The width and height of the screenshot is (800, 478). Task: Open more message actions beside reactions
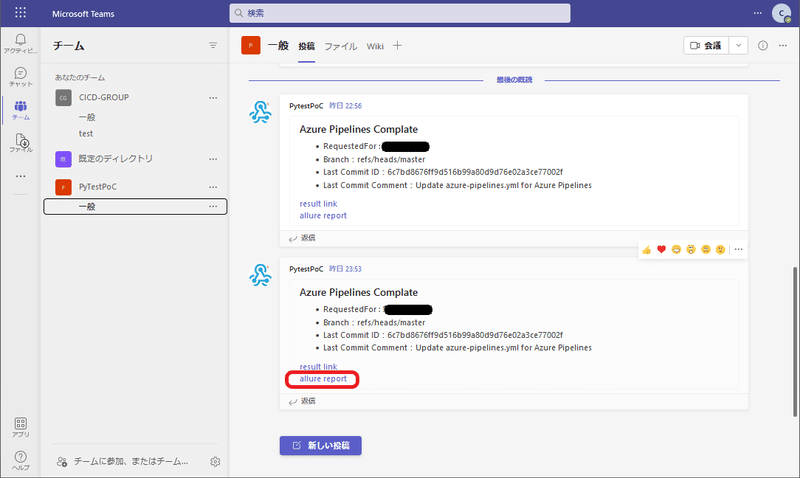point(738,249)
